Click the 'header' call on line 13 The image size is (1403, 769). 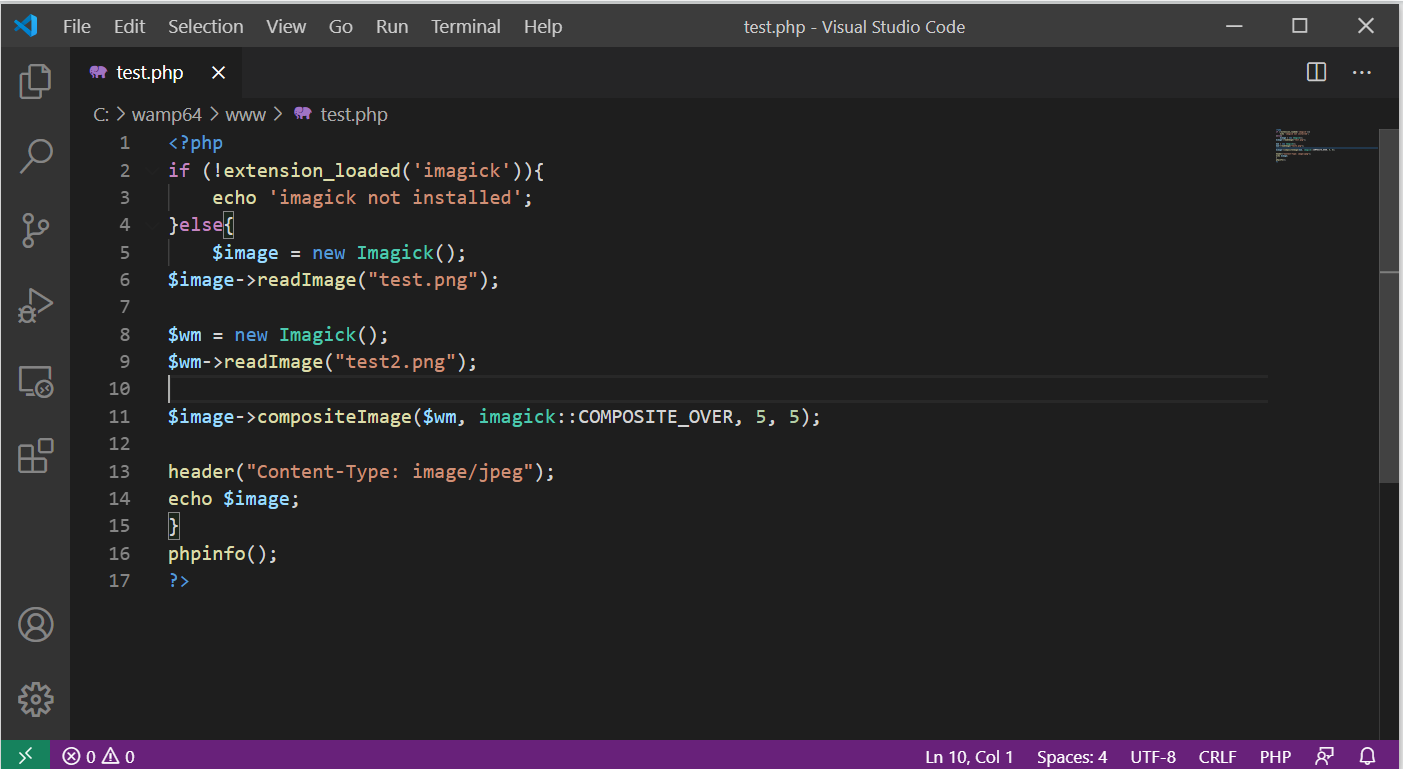[x=201, y=471]
